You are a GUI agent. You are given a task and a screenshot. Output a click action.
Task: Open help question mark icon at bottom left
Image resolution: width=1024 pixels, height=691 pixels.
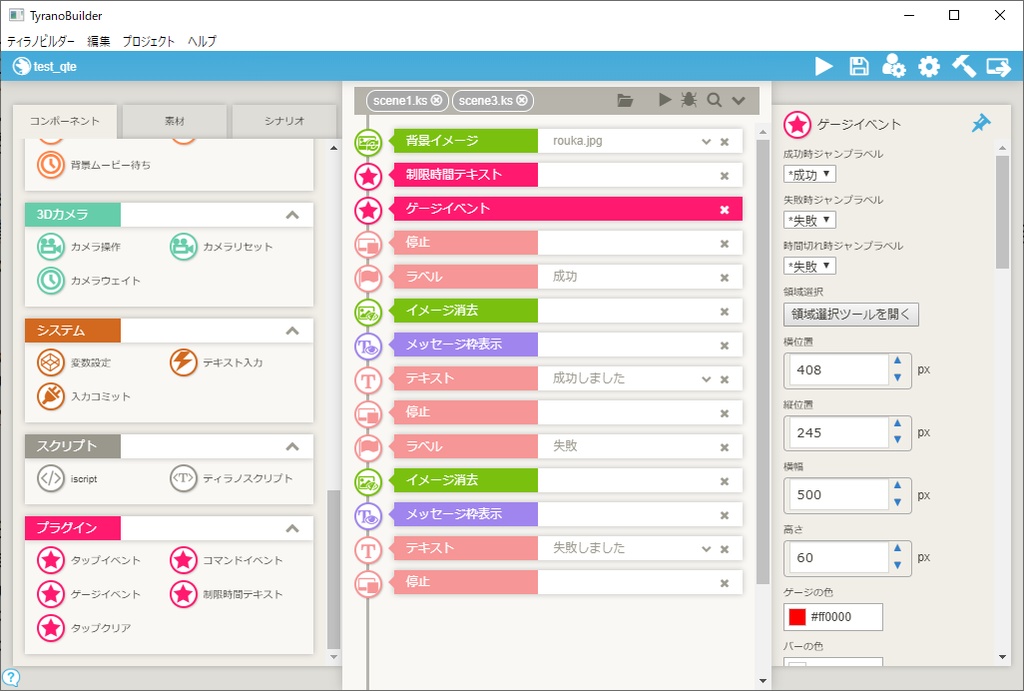point(10,678)
